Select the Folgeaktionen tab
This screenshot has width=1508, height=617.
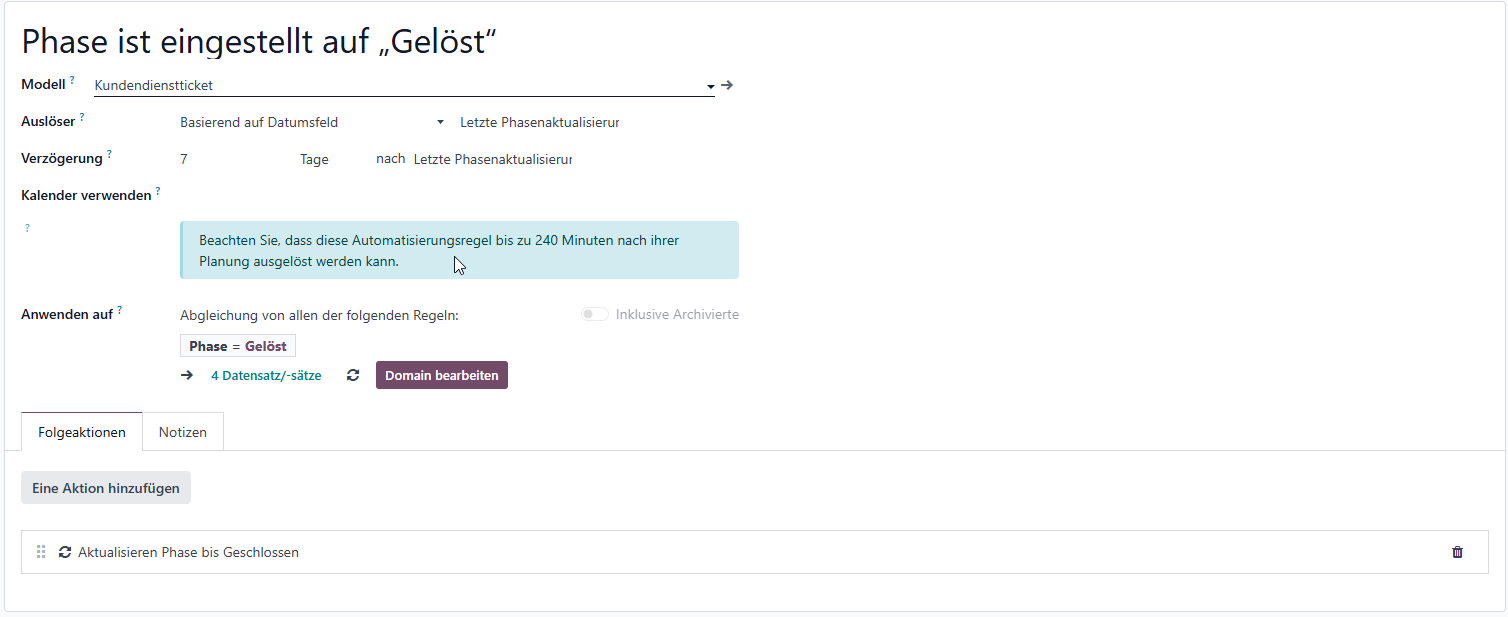pos(82,432)
